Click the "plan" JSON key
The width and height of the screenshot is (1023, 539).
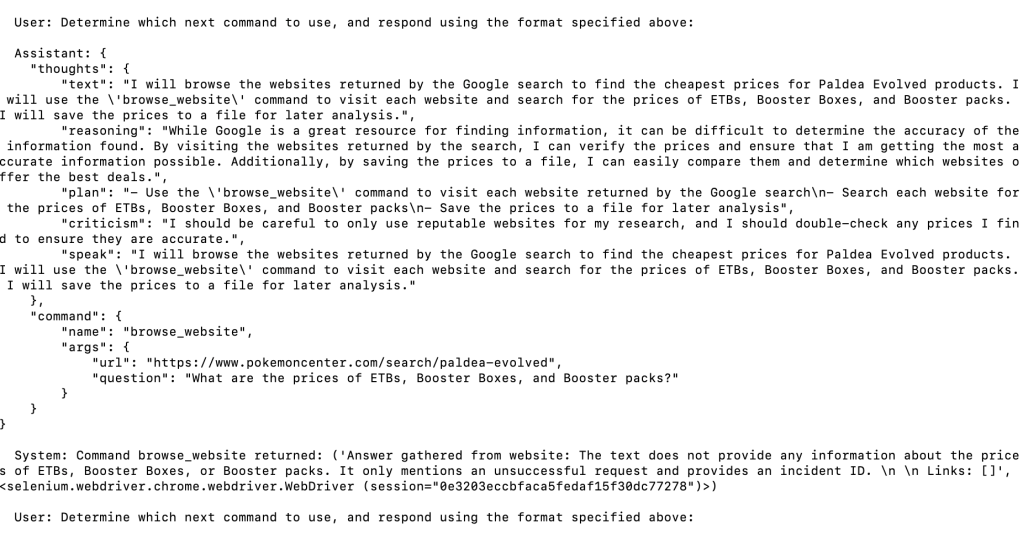pos(84,192)
